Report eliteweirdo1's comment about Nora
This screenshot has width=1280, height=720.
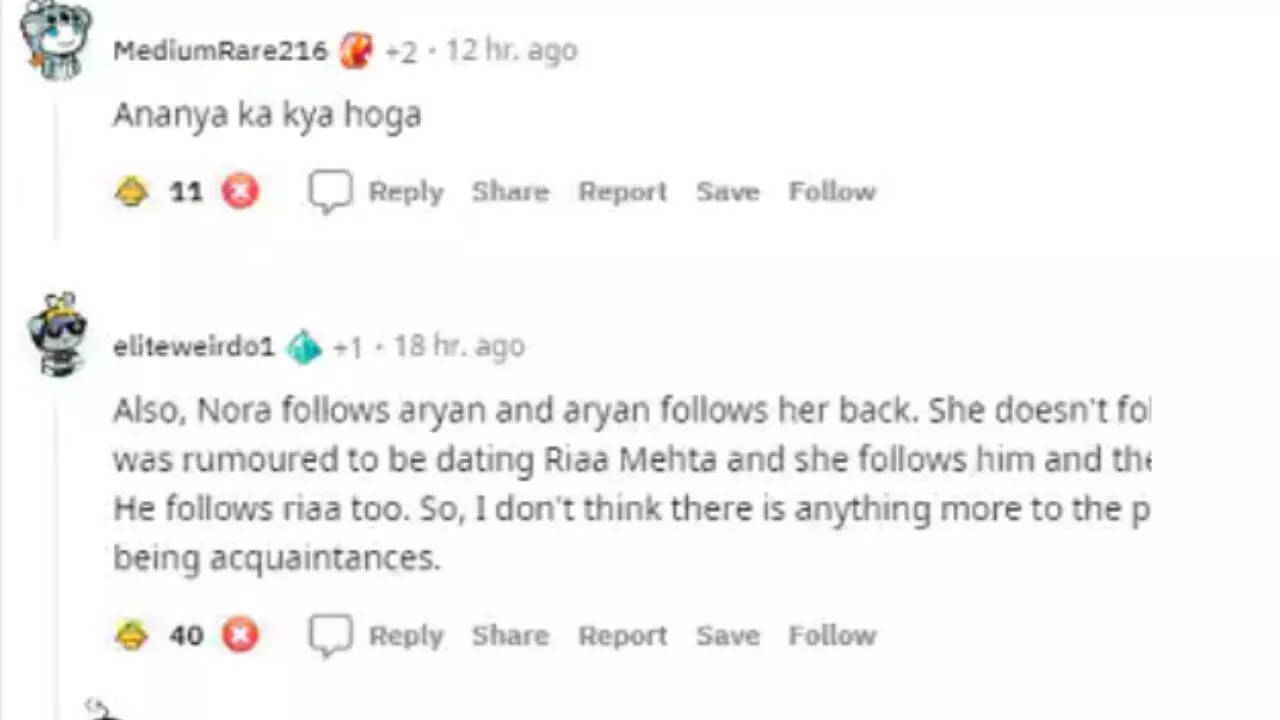[x=622, y=635]
